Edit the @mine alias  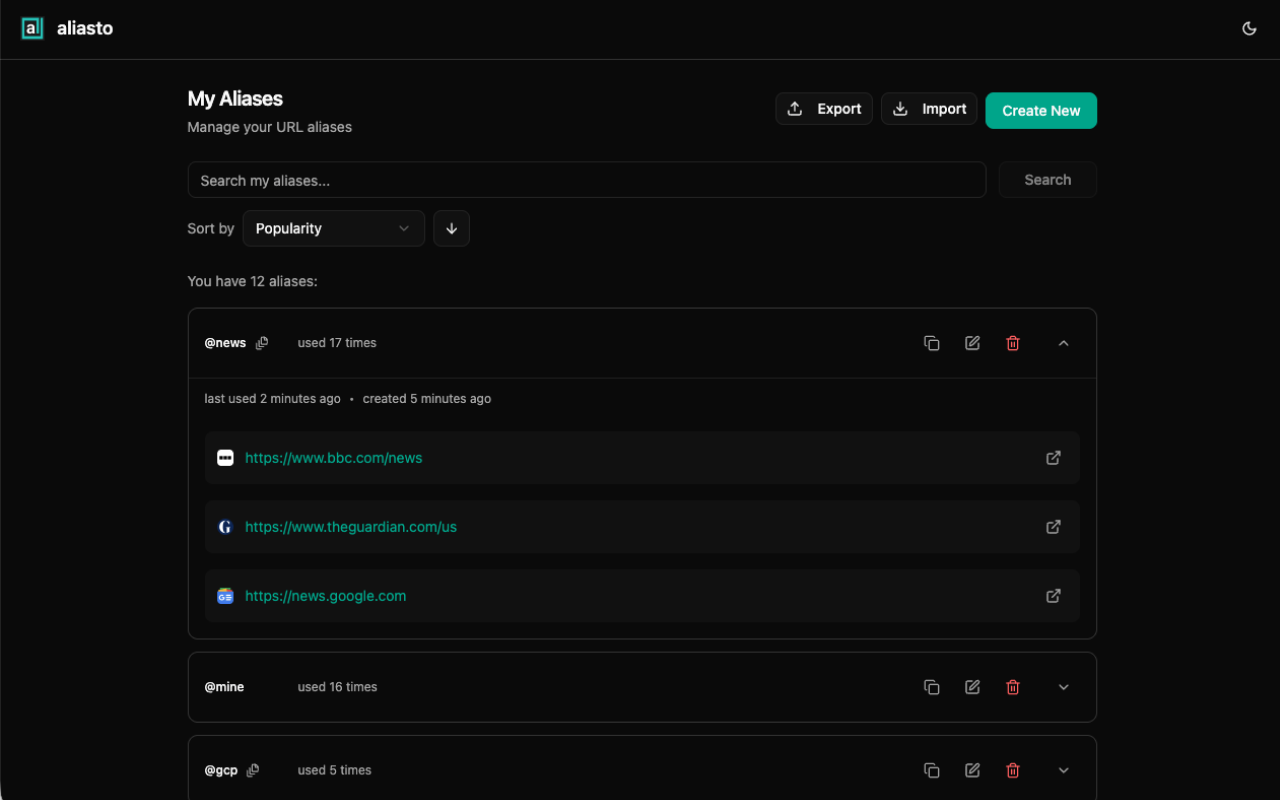tap(972, 687)
